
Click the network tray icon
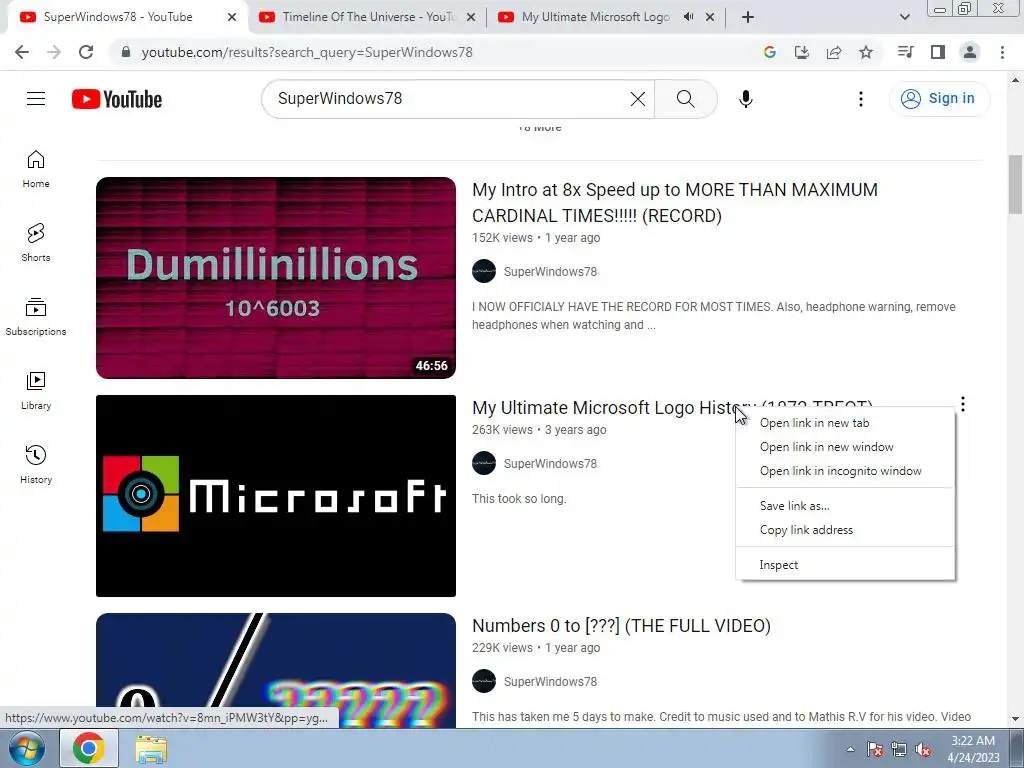[899, 749]
